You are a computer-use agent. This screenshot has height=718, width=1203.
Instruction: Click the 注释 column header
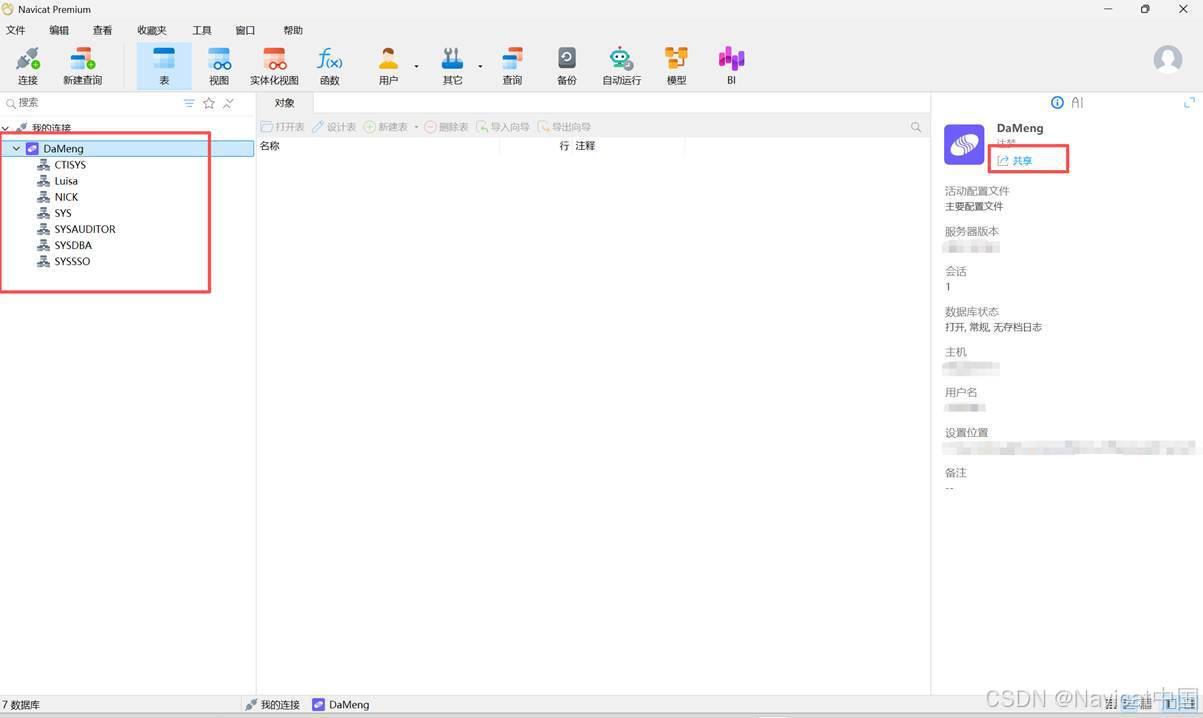[585, 146]
